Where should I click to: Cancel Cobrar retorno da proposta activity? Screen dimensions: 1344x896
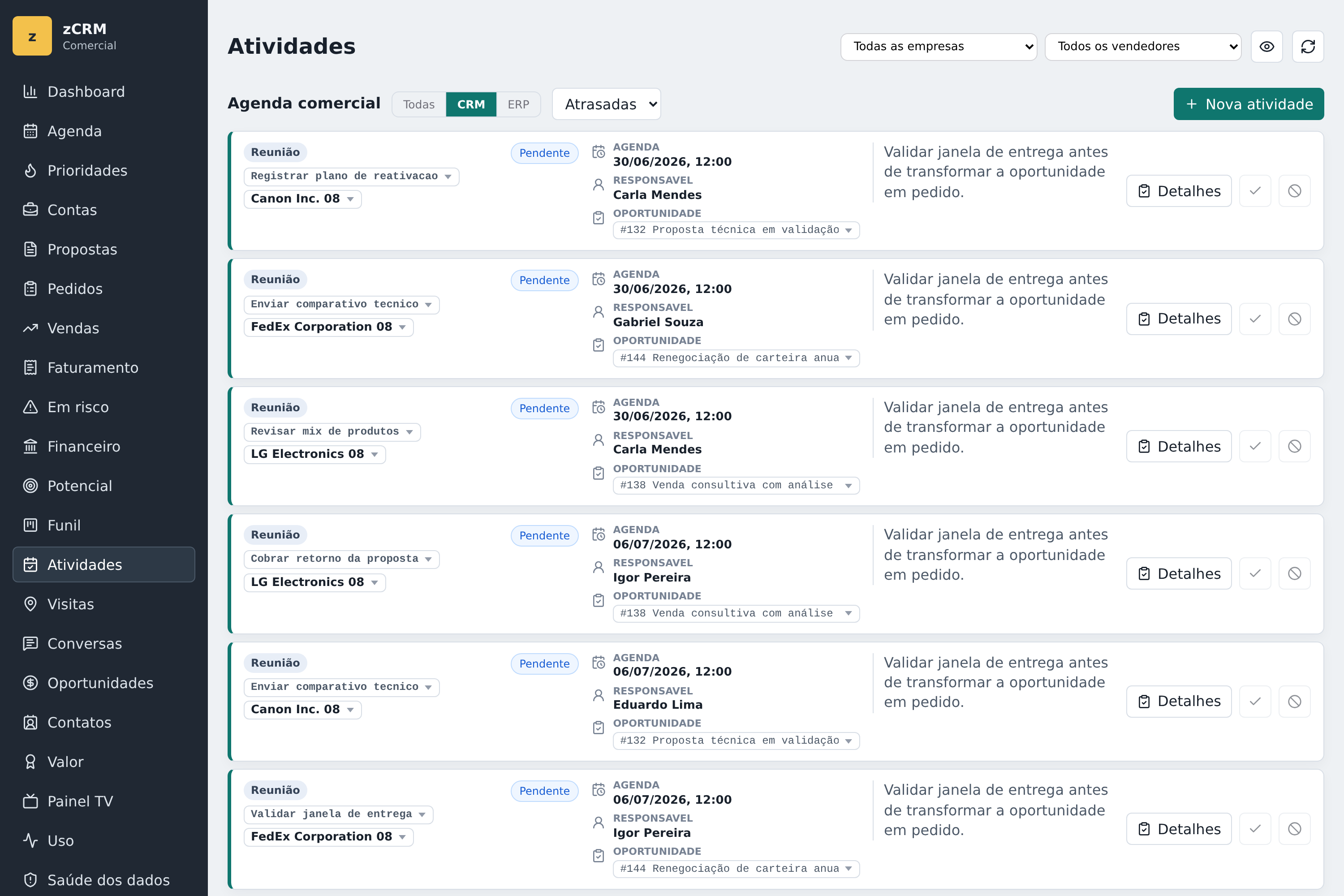pyautogui.click(x=1294, y=574)
